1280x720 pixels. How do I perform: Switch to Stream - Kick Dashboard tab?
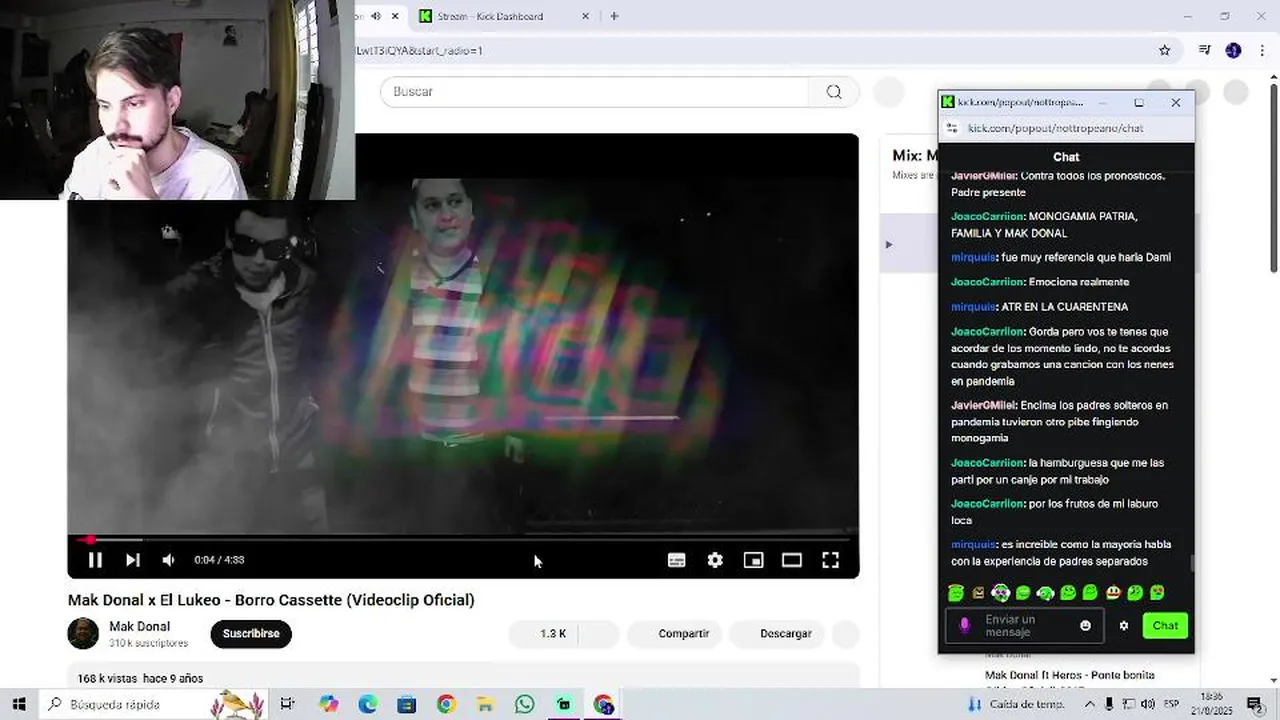click(x=503, y=16)
